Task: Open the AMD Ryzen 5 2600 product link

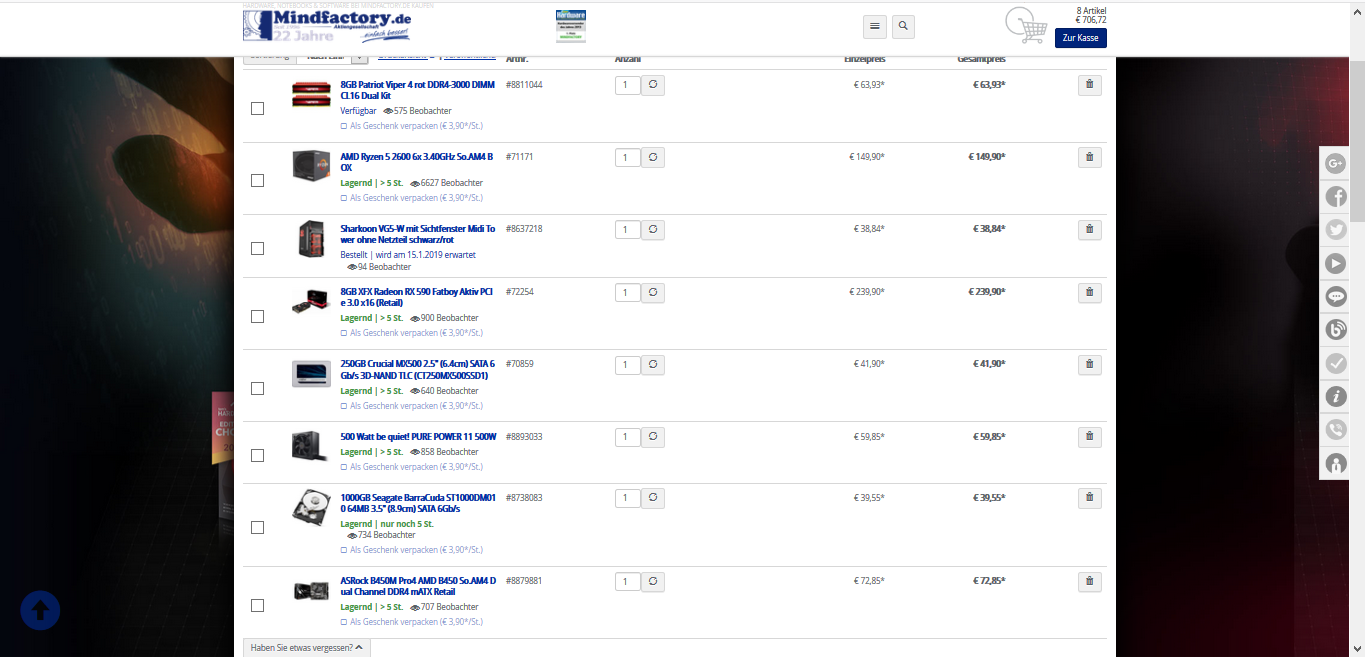Action: pyautogui.click(x=417, y=162)
